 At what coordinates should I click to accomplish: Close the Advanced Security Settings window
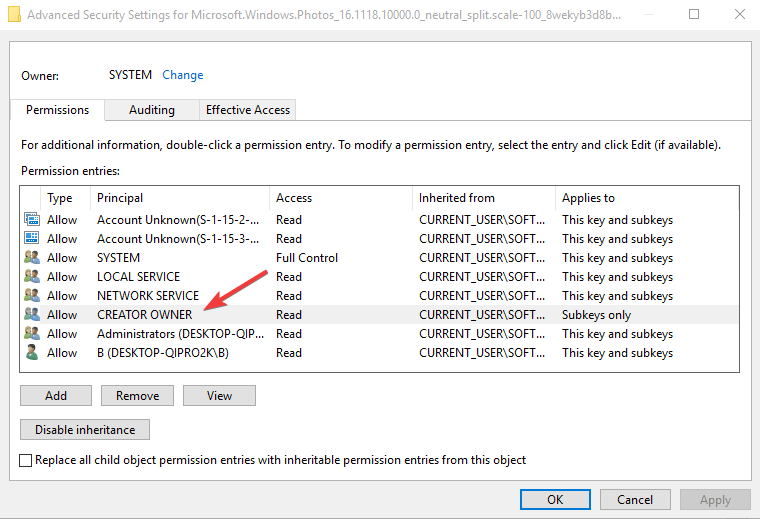click(x=740, y=14)
